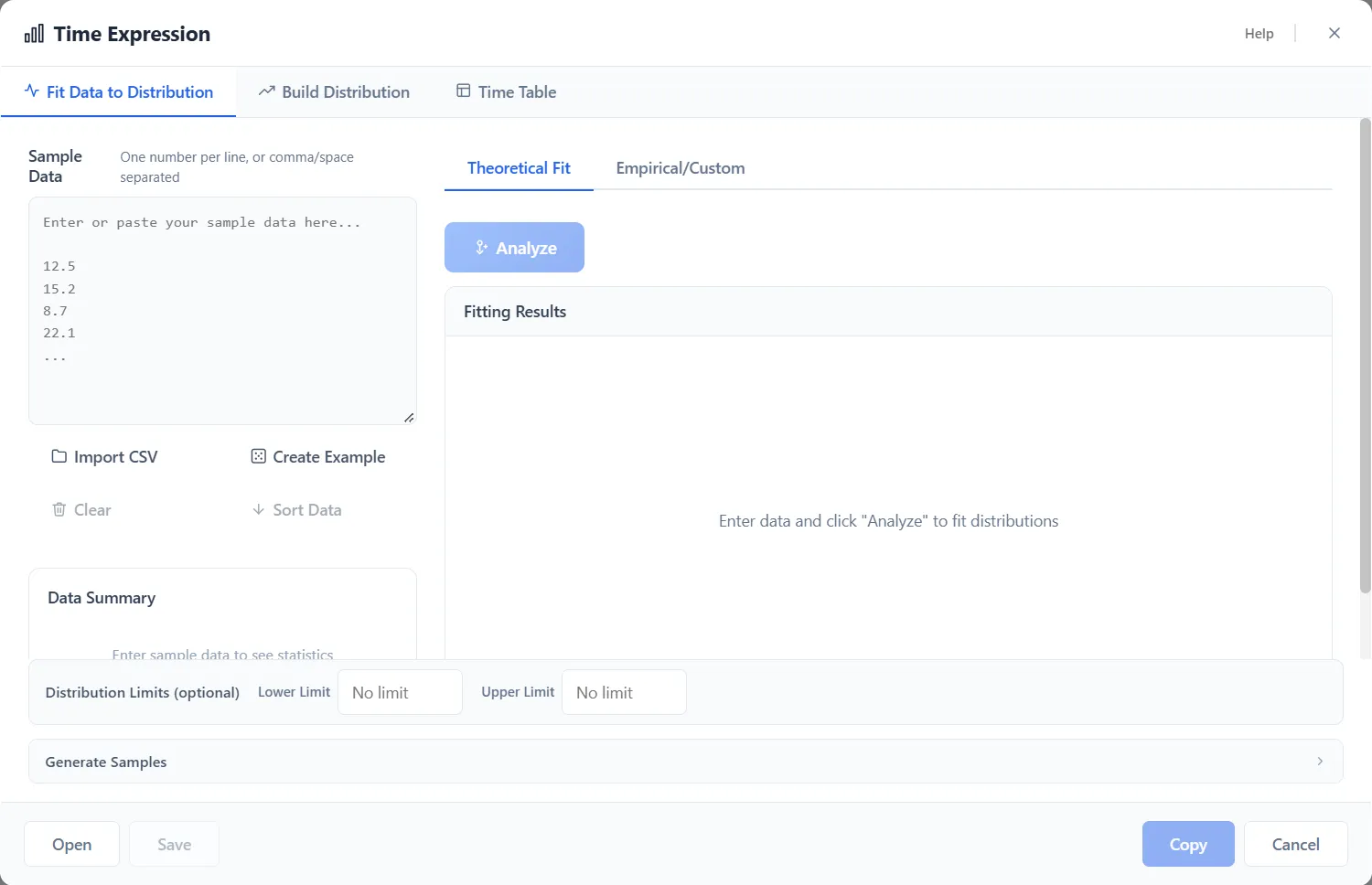Click the branch icon inside Analyze button
Image resolution: width=1372 pixels, height=885 pixels.
(x=481, y=248)
